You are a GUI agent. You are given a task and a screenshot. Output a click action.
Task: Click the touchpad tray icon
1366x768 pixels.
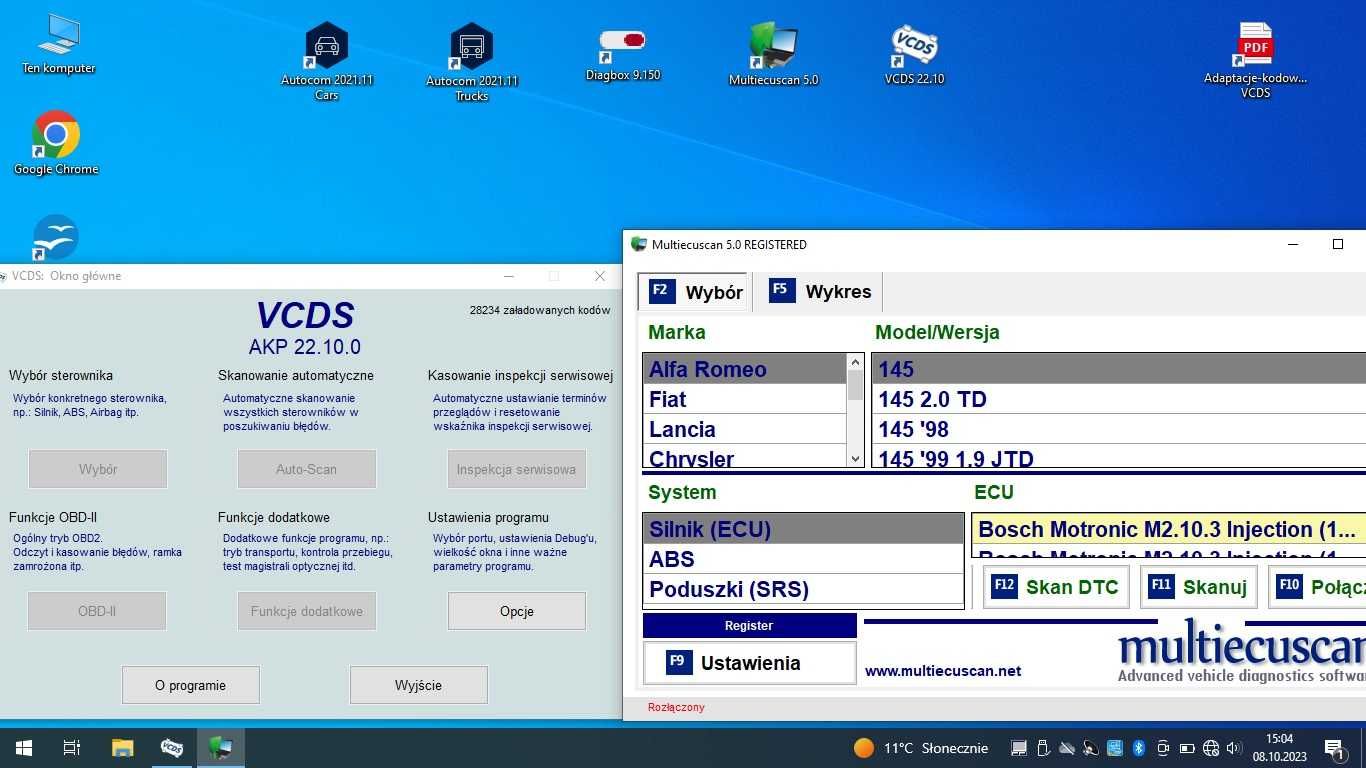pos(1018,748)
